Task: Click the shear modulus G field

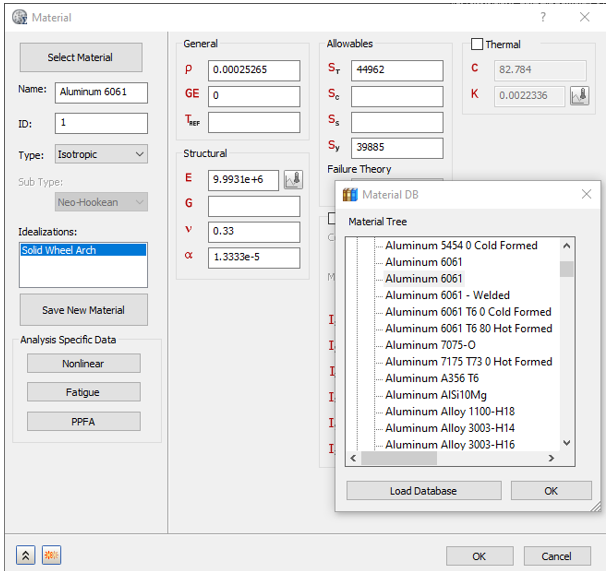Action: (254, 206)
